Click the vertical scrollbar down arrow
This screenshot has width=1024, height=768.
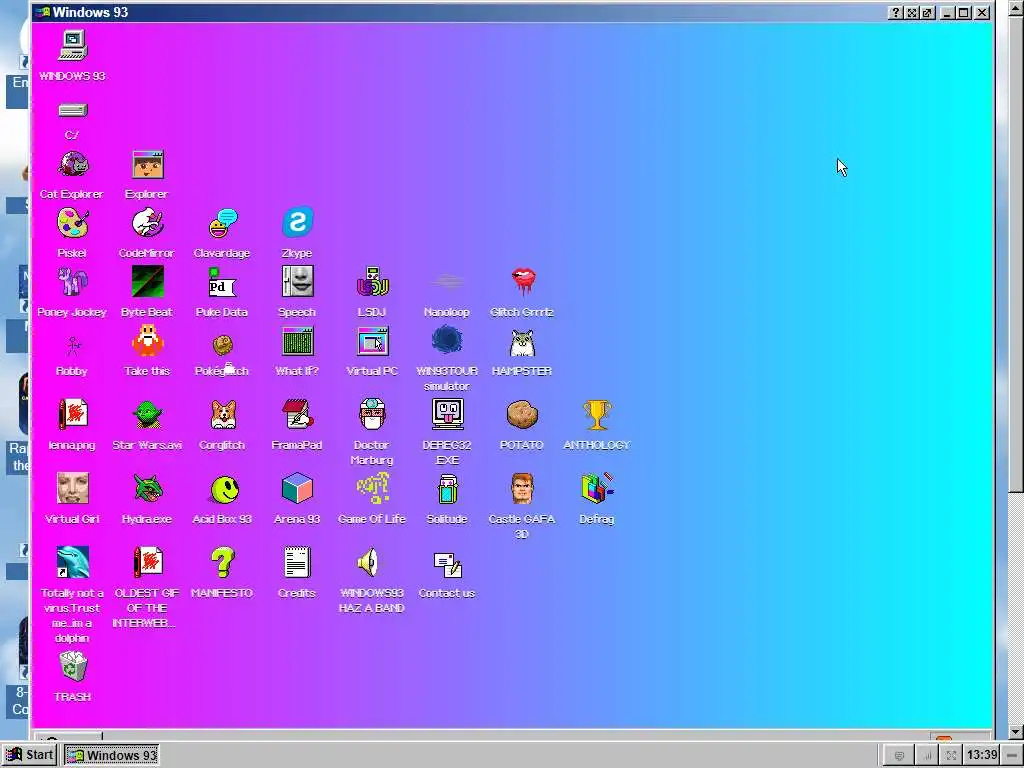tap(1016, 731)
